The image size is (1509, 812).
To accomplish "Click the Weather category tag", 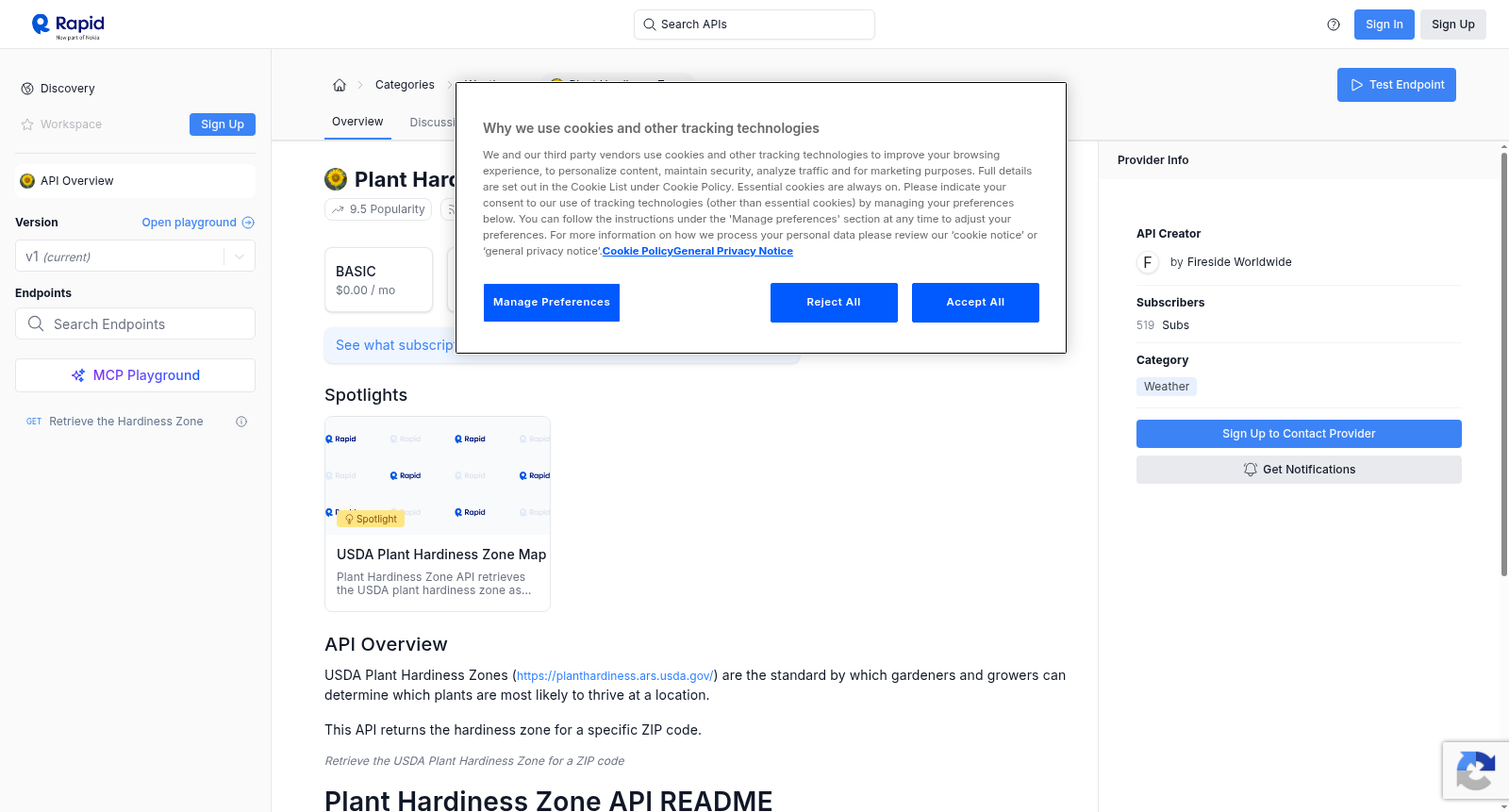I will point(1167,387).
